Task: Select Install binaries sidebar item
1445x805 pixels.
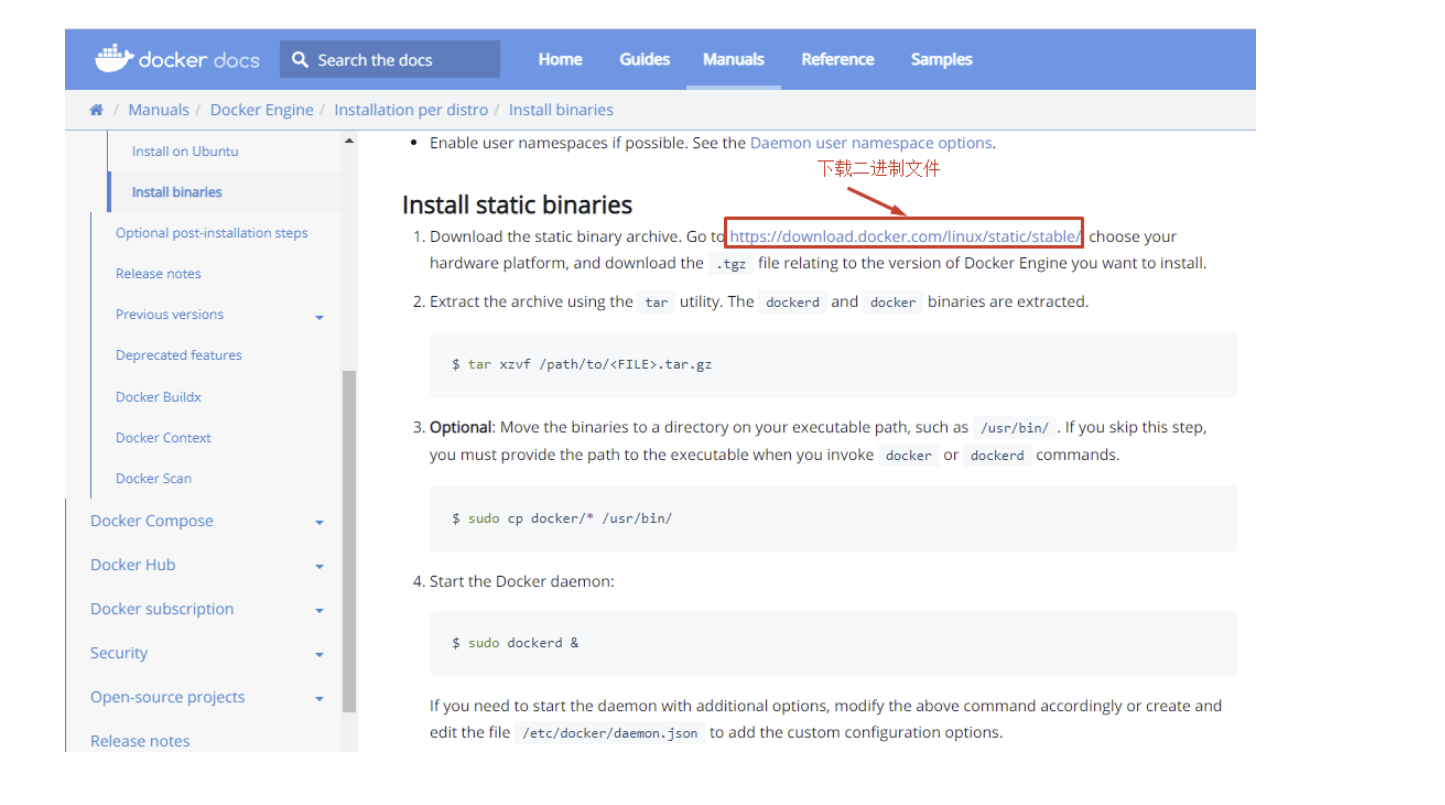Action: click(x=177, y=192)
